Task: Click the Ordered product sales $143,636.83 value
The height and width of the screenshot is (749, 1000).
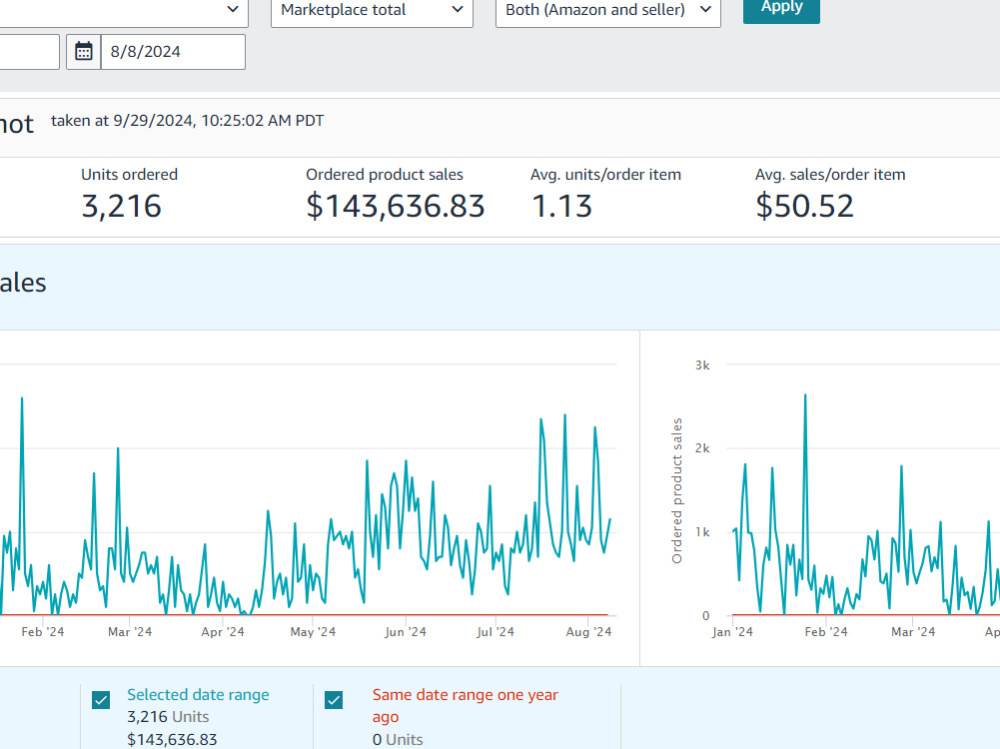Action: tap(395, 206)
